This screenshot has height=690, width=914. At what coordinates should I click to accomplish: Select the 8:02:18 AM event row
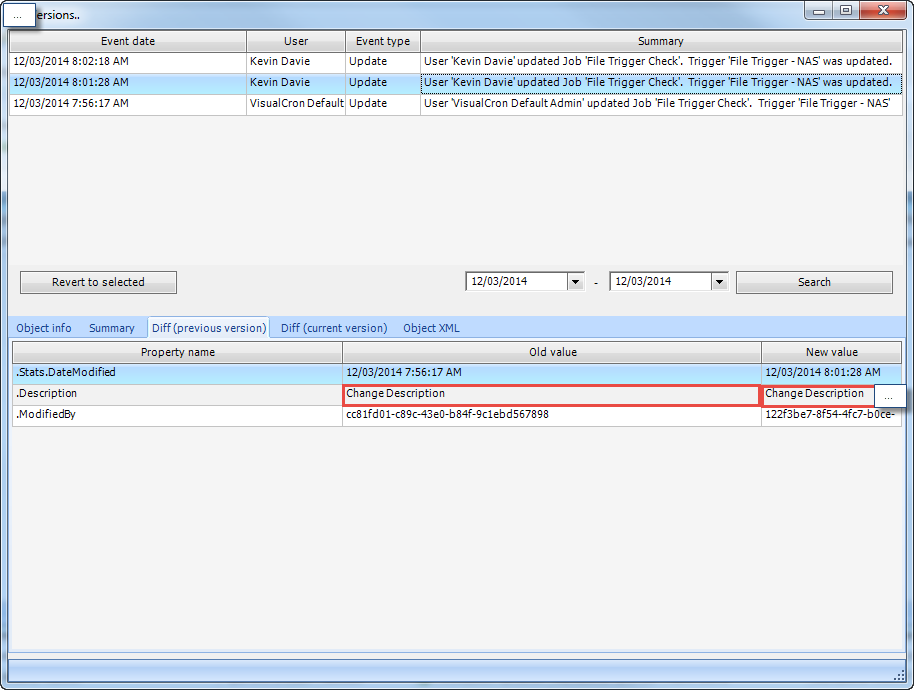(x=127, y=62)
